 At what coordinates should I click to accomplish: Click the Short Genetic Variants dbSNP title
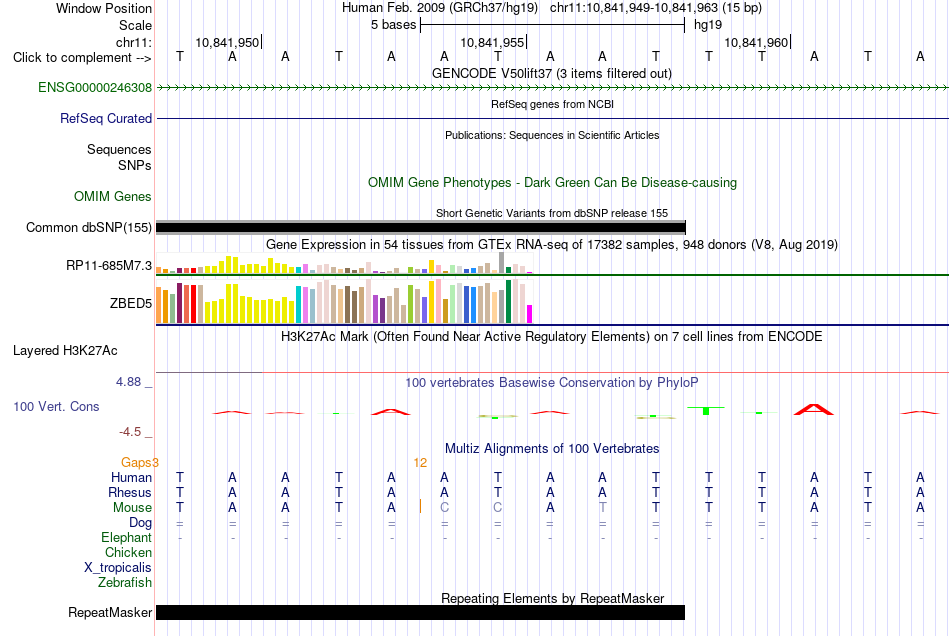[x=552, y=213]
